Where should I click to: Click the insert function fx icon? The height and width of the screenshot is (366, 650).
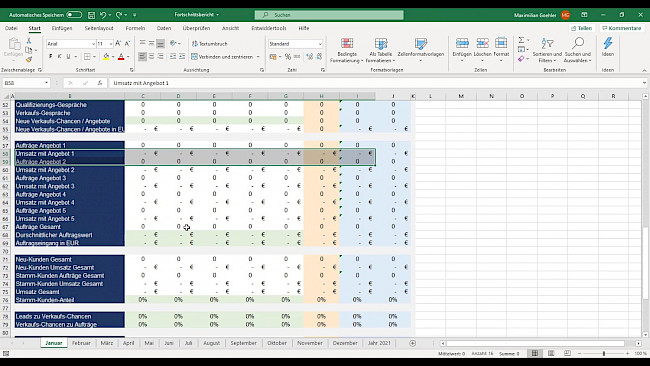pos(100,83)
